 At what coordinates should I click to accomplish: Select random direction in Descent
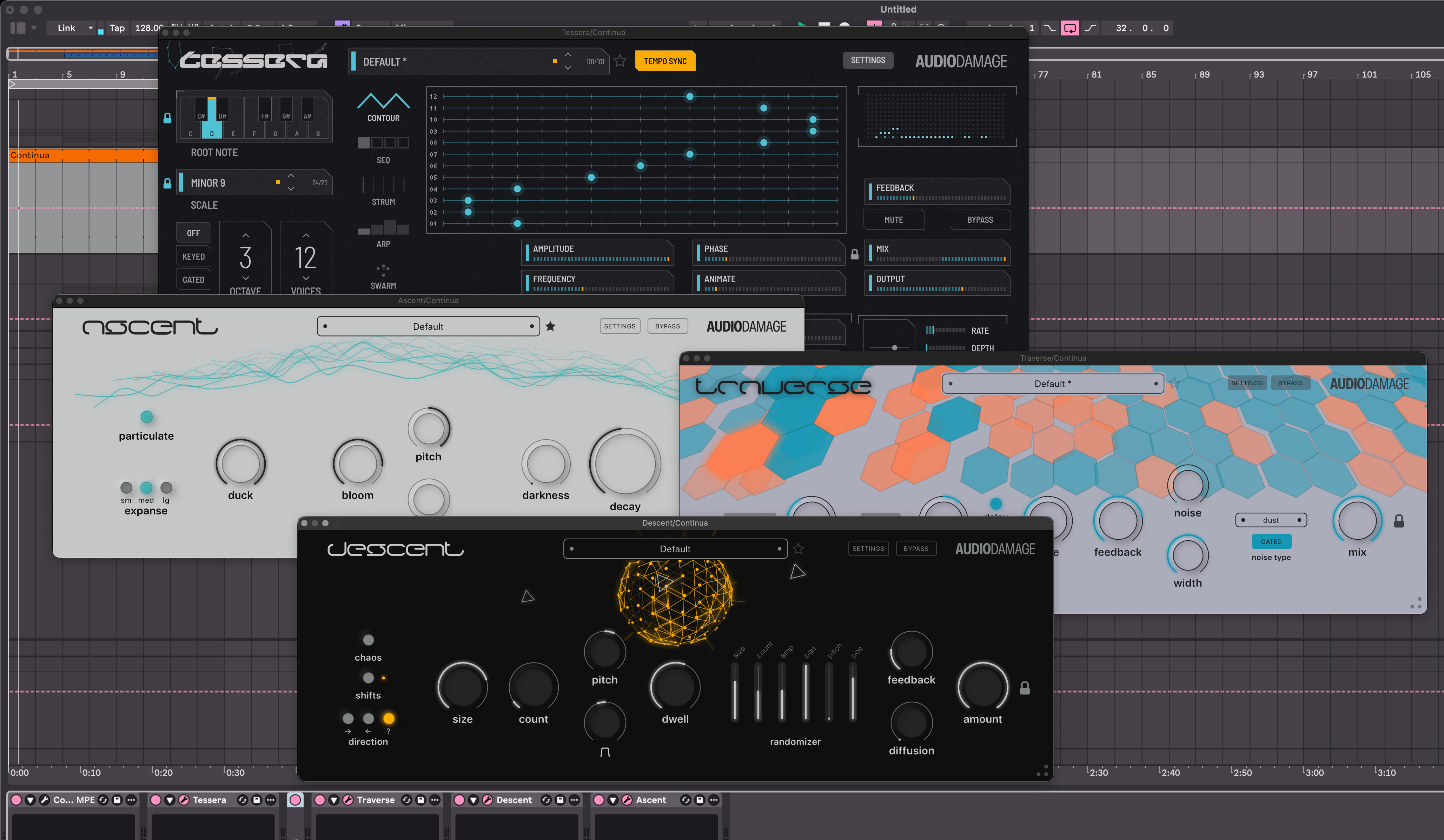(389, 719)
